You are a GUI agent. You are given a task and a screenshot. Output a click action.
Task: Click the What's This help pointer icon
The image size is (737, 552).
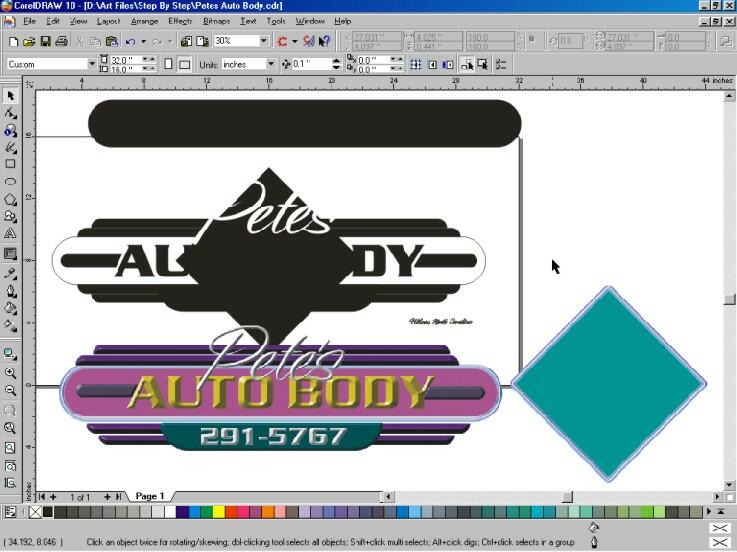[324, 41]
